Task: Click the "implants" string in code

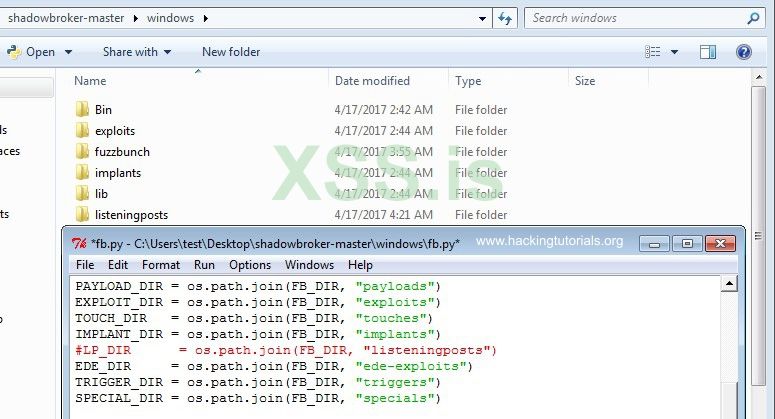Action: [x=394, y=334]
